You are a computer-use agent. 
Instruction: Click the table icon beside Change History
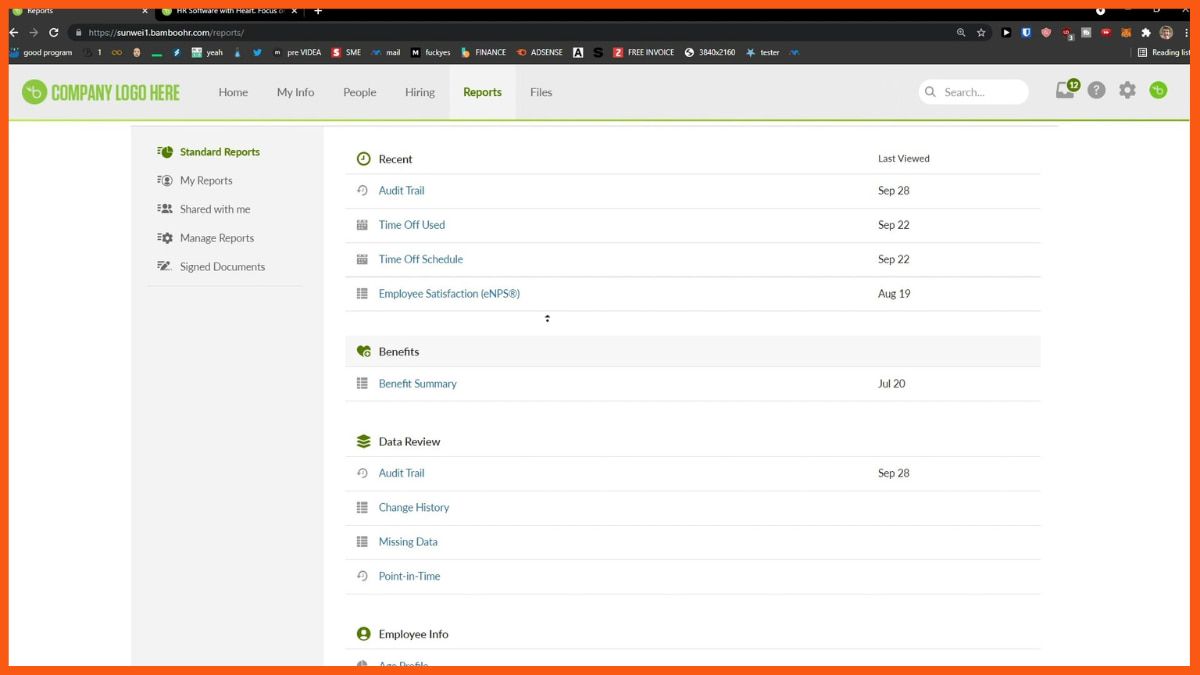tap(363, 508)
